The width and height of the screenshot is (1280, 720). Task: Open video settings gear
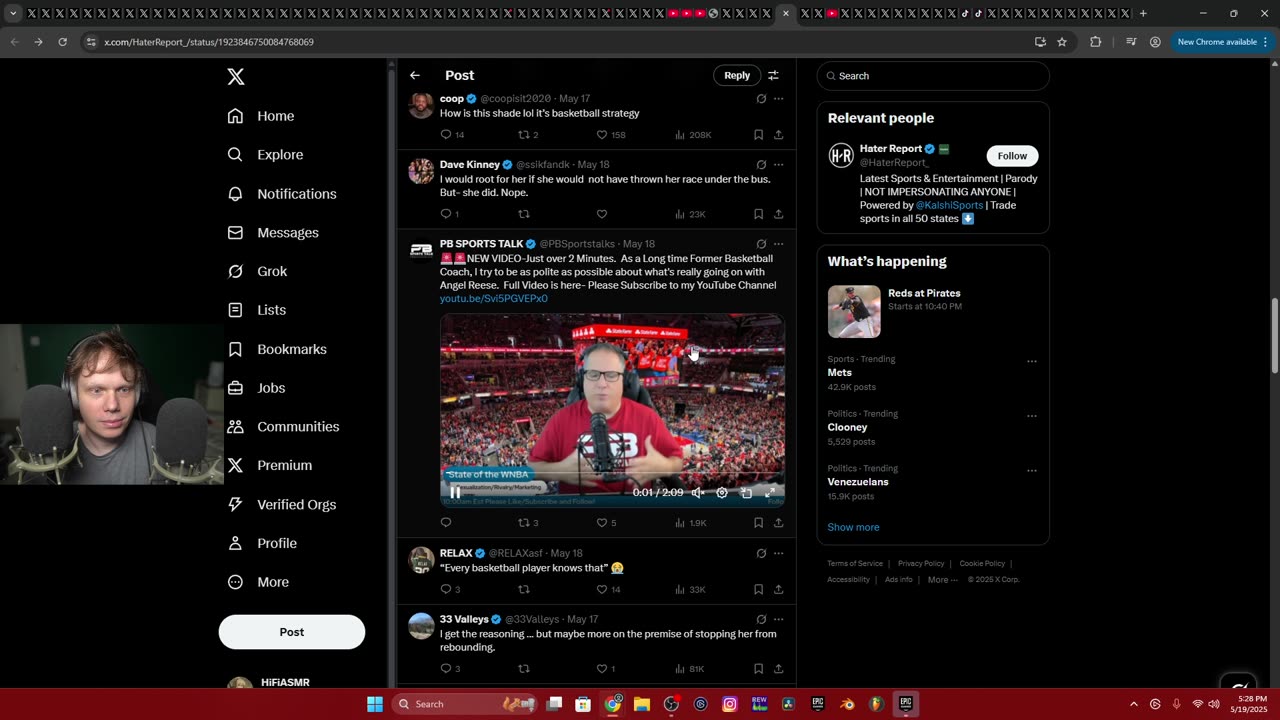click(722, 492)
